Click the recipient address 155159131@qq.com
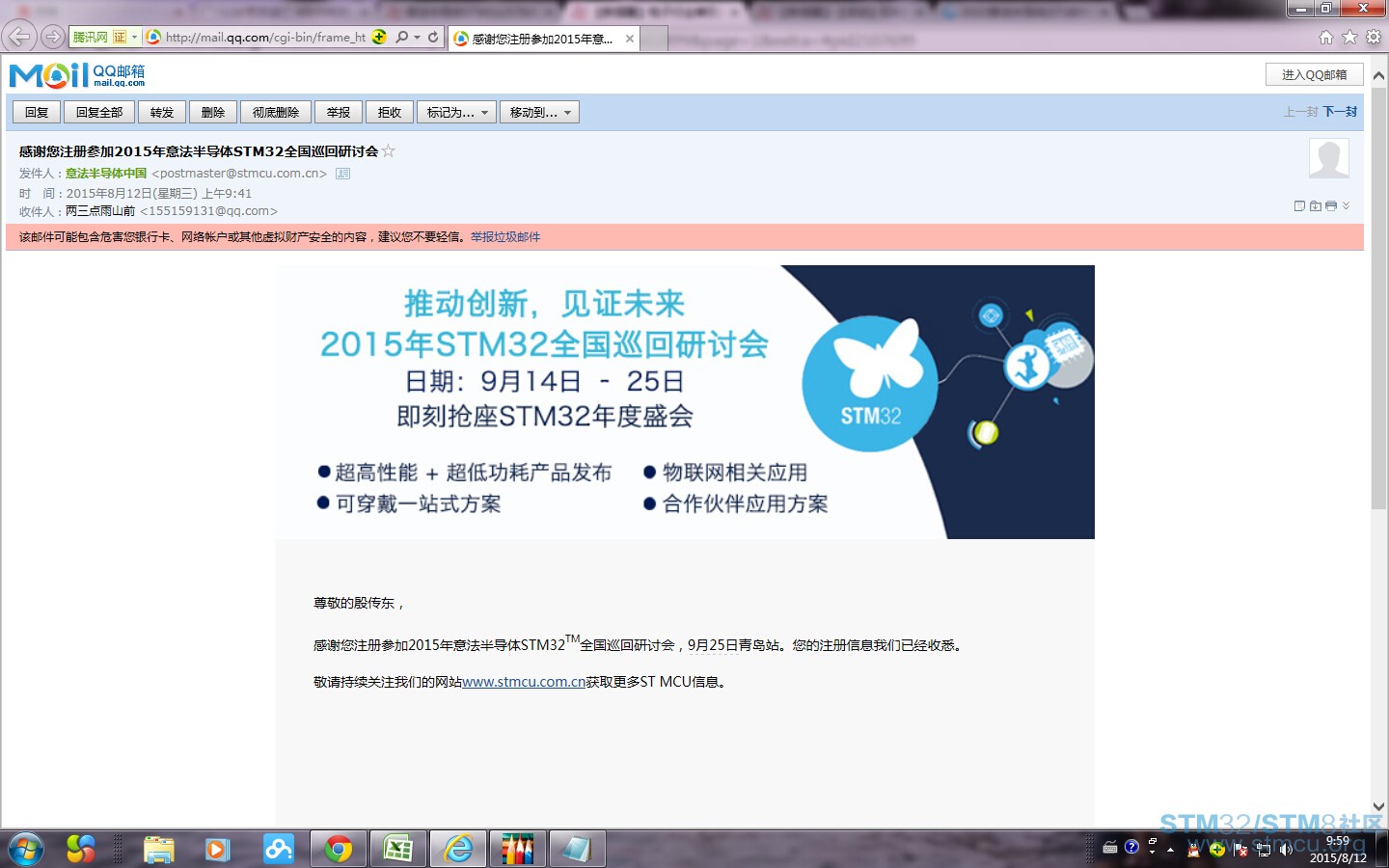 tap(208, 211)
